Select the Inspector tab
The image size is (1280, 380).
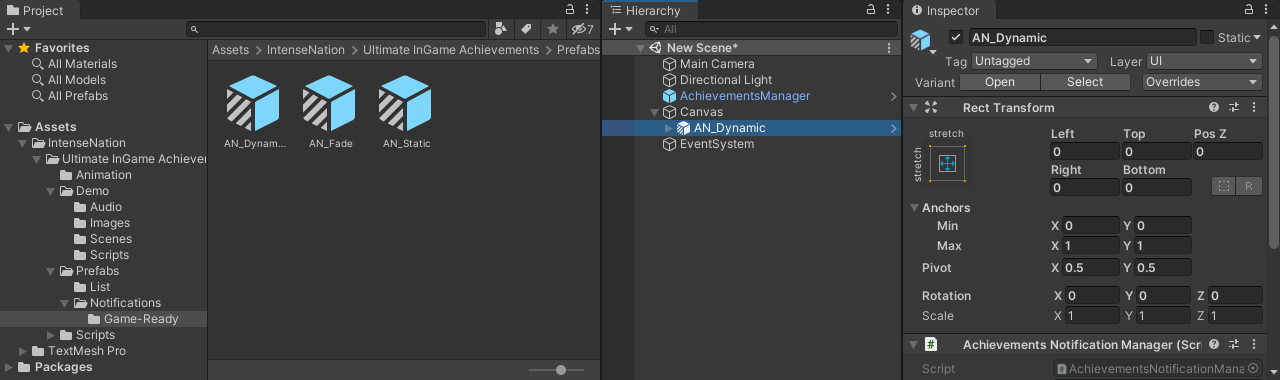pos(946,10)
